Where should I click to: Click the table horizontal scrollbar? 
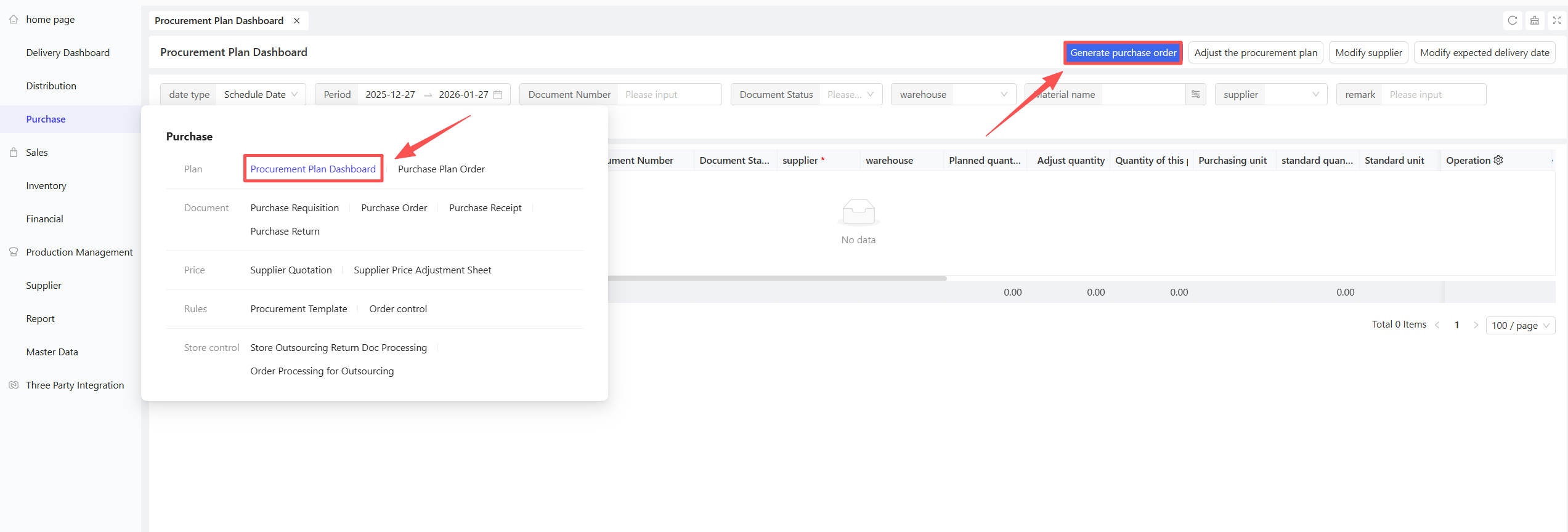[x=776, y=278]
